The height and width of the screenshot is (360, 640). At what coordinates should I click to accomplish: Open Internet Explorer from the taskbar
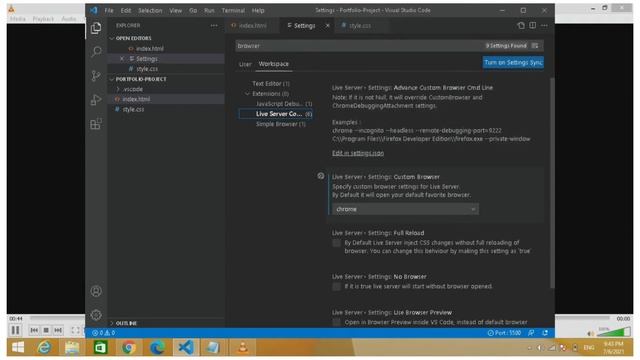pyautogui.click(x=44, y=347)
